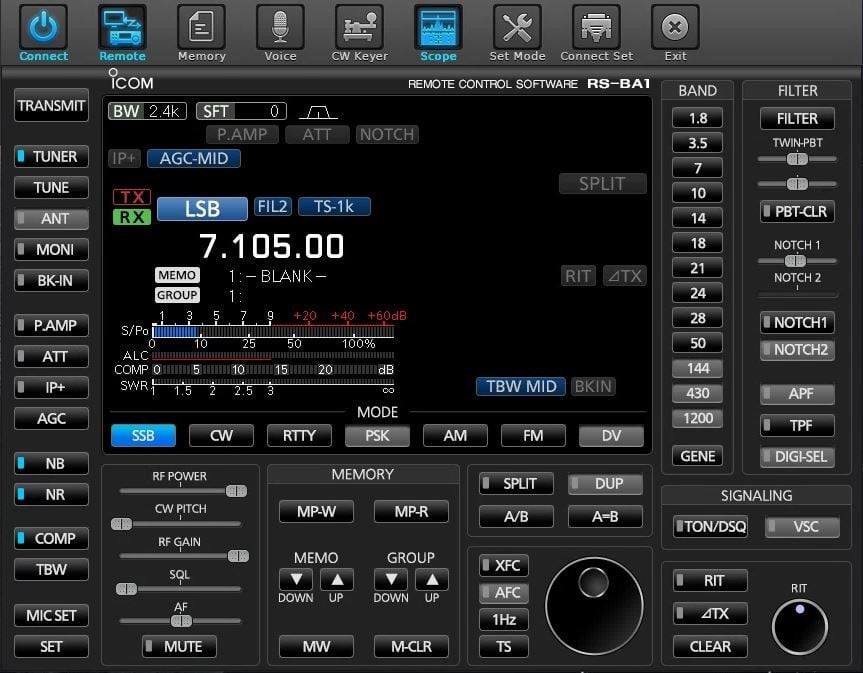The width and height of the screenshot is (863, 673).
Task: Toggle NOTCH1 filter
Action: [797, 322]
